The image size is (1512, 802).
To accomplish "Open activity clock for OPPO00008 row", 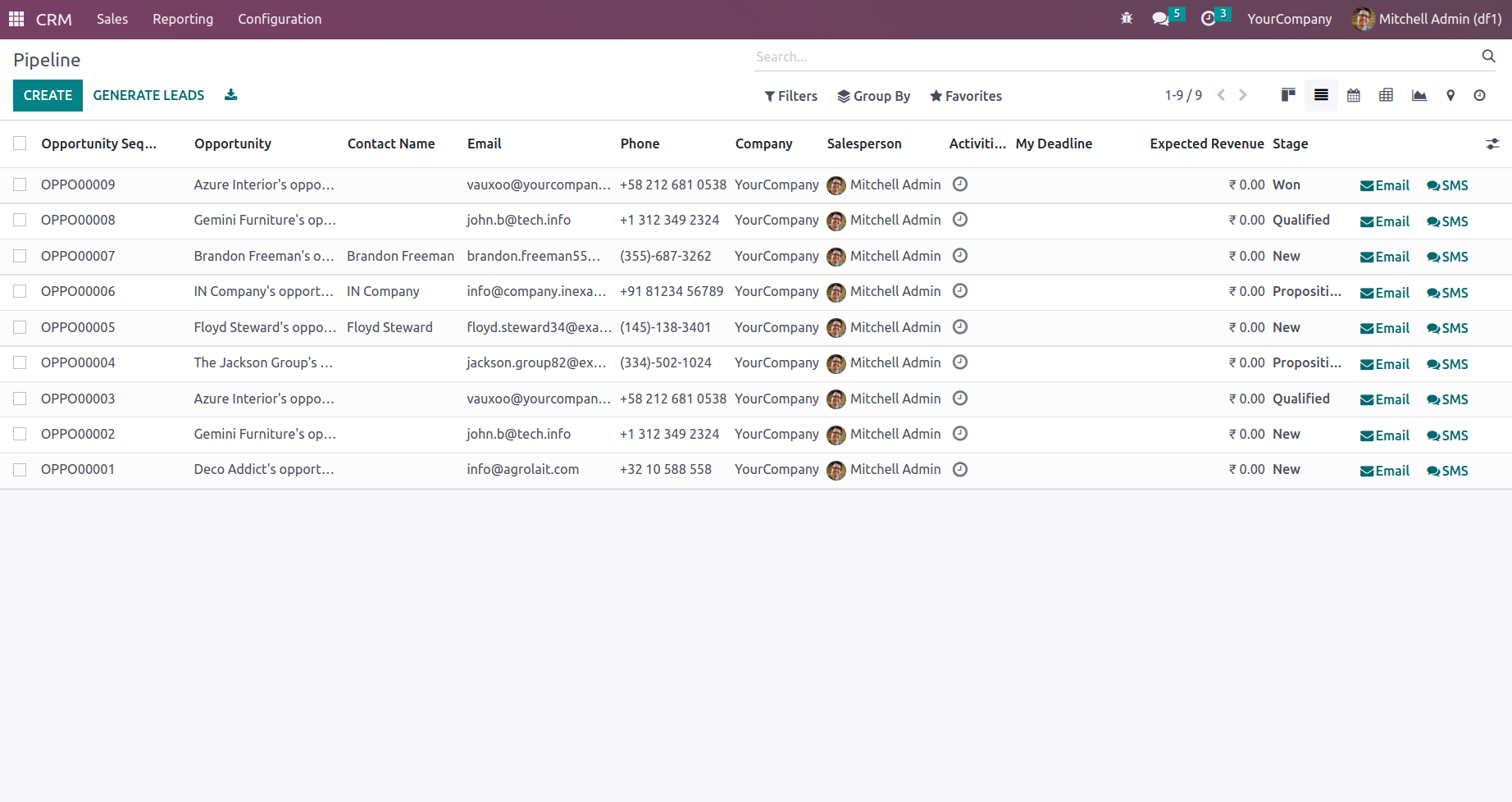I will (x=960, y=220).
